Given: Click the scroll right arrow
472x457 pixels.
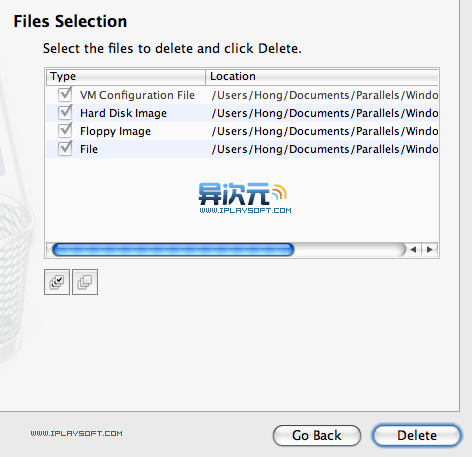Looking at the screenshot, I should click(x=430, y=250).
